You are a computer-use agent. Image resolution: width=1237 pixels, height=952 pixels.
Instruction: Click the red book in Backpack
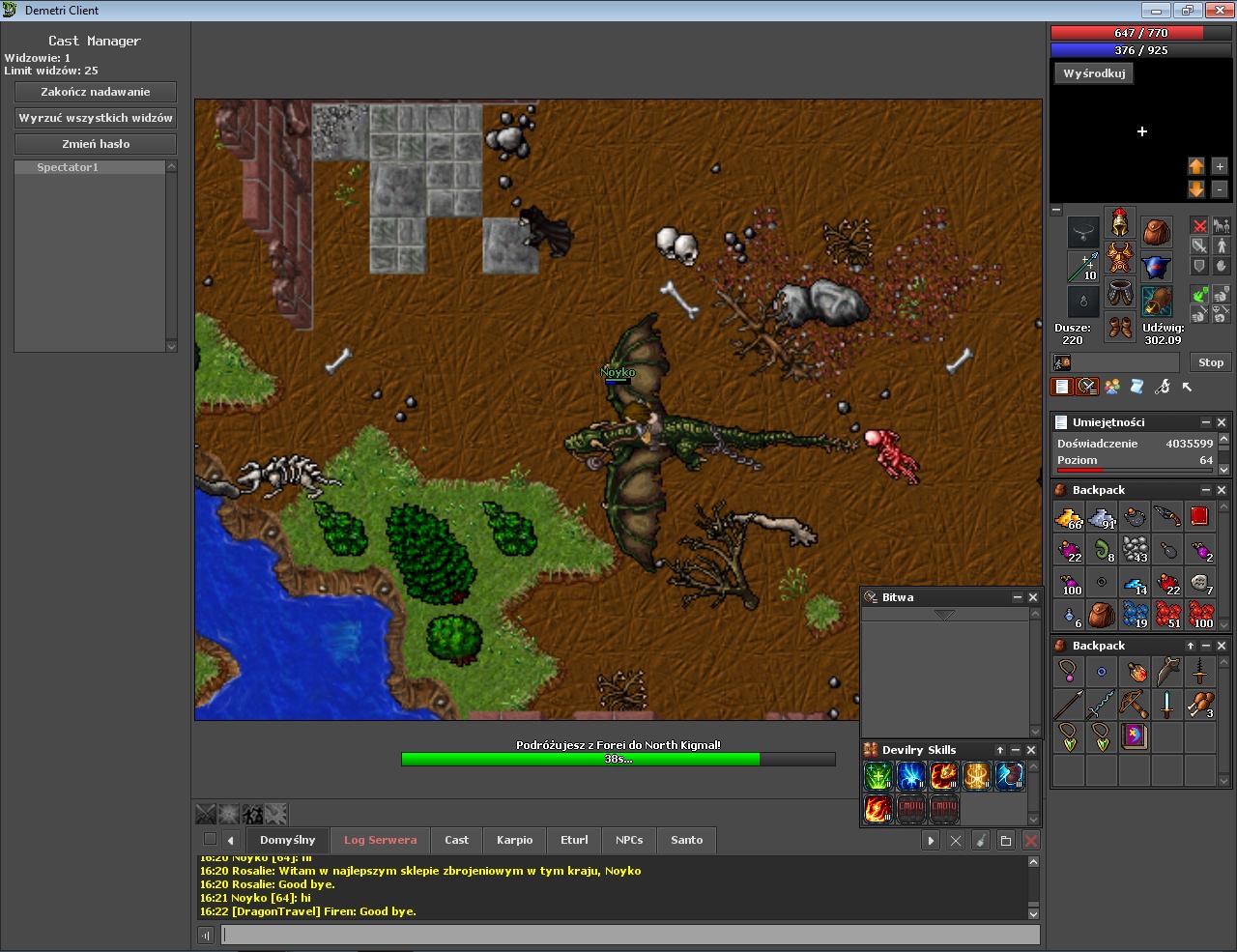click(x=1199, y=516)
